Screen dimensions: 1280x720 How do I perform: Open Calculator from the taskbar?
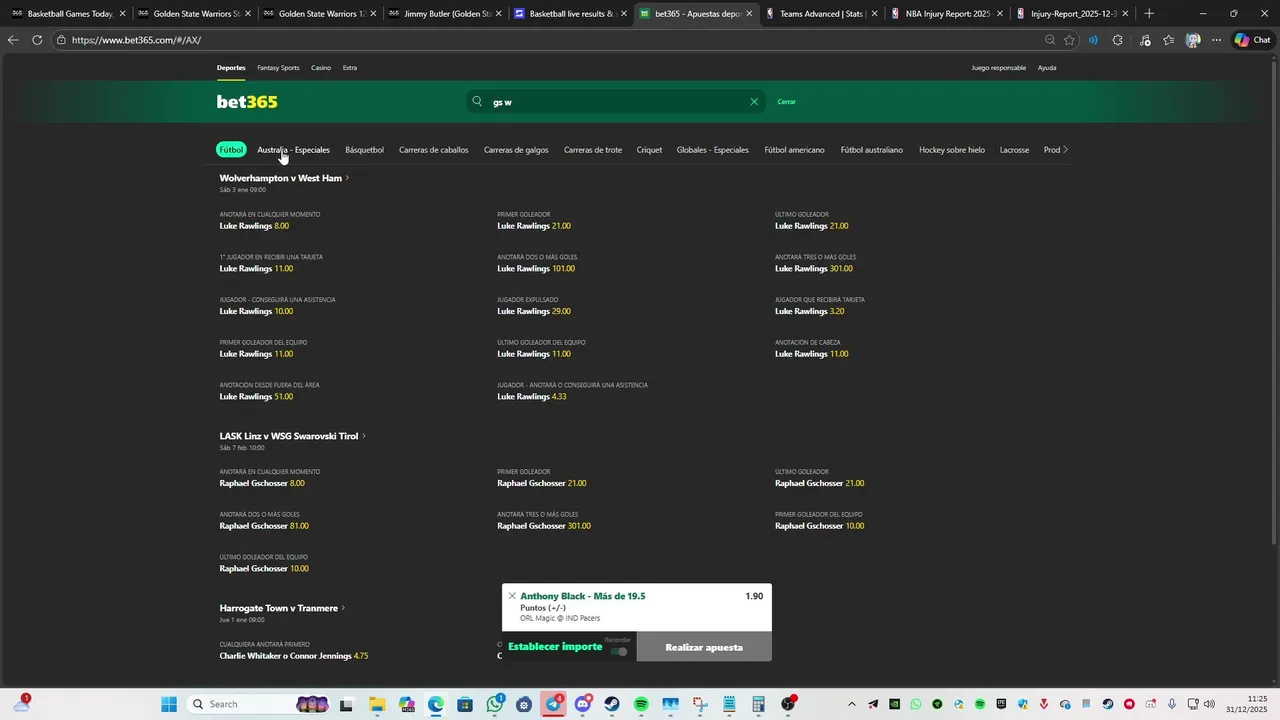(758, 704)
